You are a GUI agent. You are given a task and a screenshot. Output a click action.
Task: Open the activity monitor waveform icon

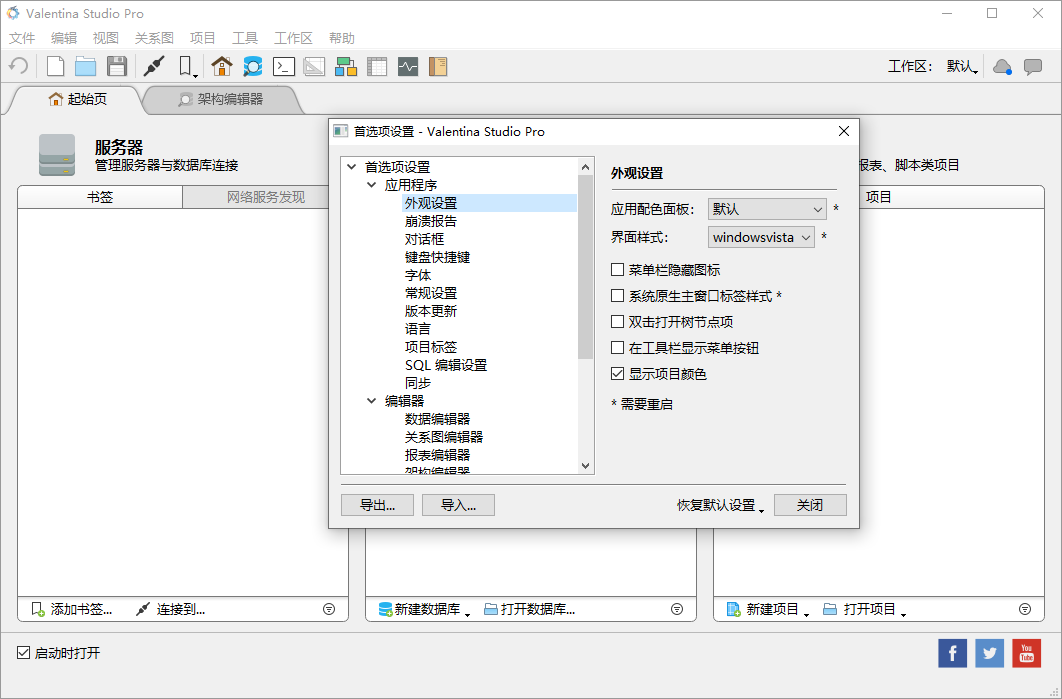(x=408, y=66)
